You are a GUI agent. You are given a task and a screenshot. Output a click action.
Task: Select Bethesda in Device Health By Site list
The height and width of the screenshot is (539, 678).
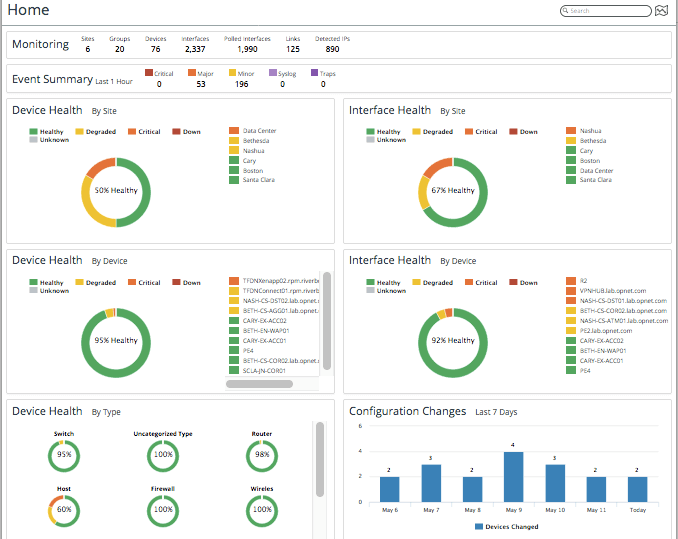[x=249, y=140]
